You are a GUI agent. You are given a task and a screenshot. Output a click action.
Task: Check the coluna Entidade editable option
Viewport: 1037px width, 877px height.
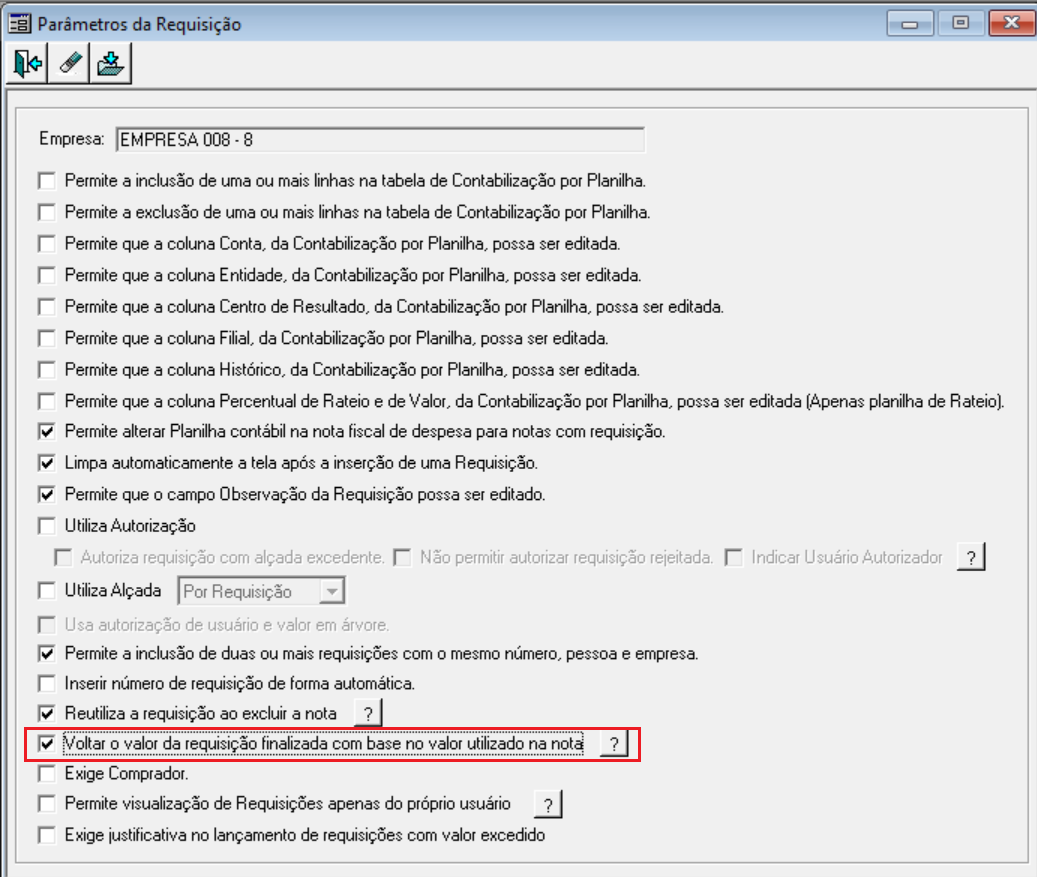(47, 275)
